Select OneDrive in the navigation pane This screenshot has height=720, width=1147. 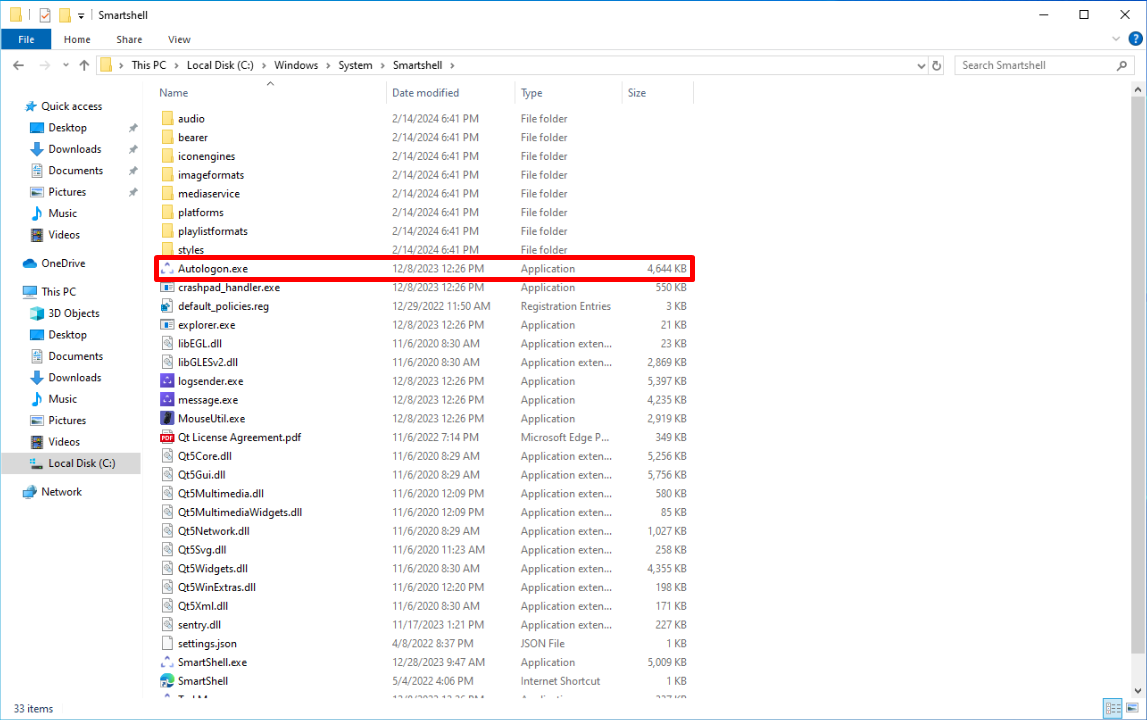click(x=63, y=263)
